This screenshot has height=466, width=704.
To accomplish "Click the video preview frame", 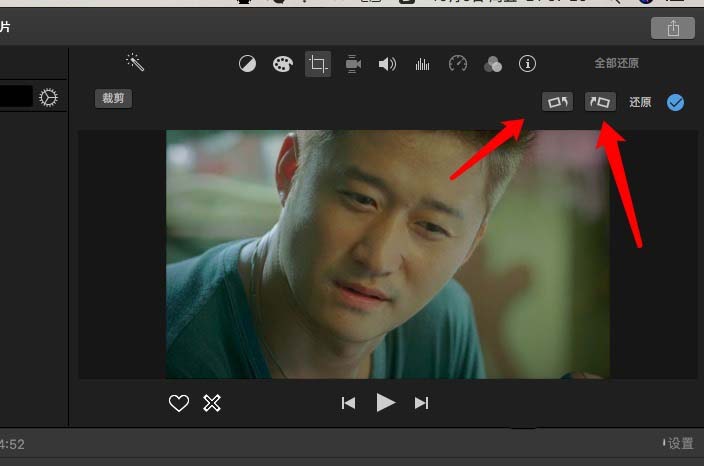I will point(388,255).
